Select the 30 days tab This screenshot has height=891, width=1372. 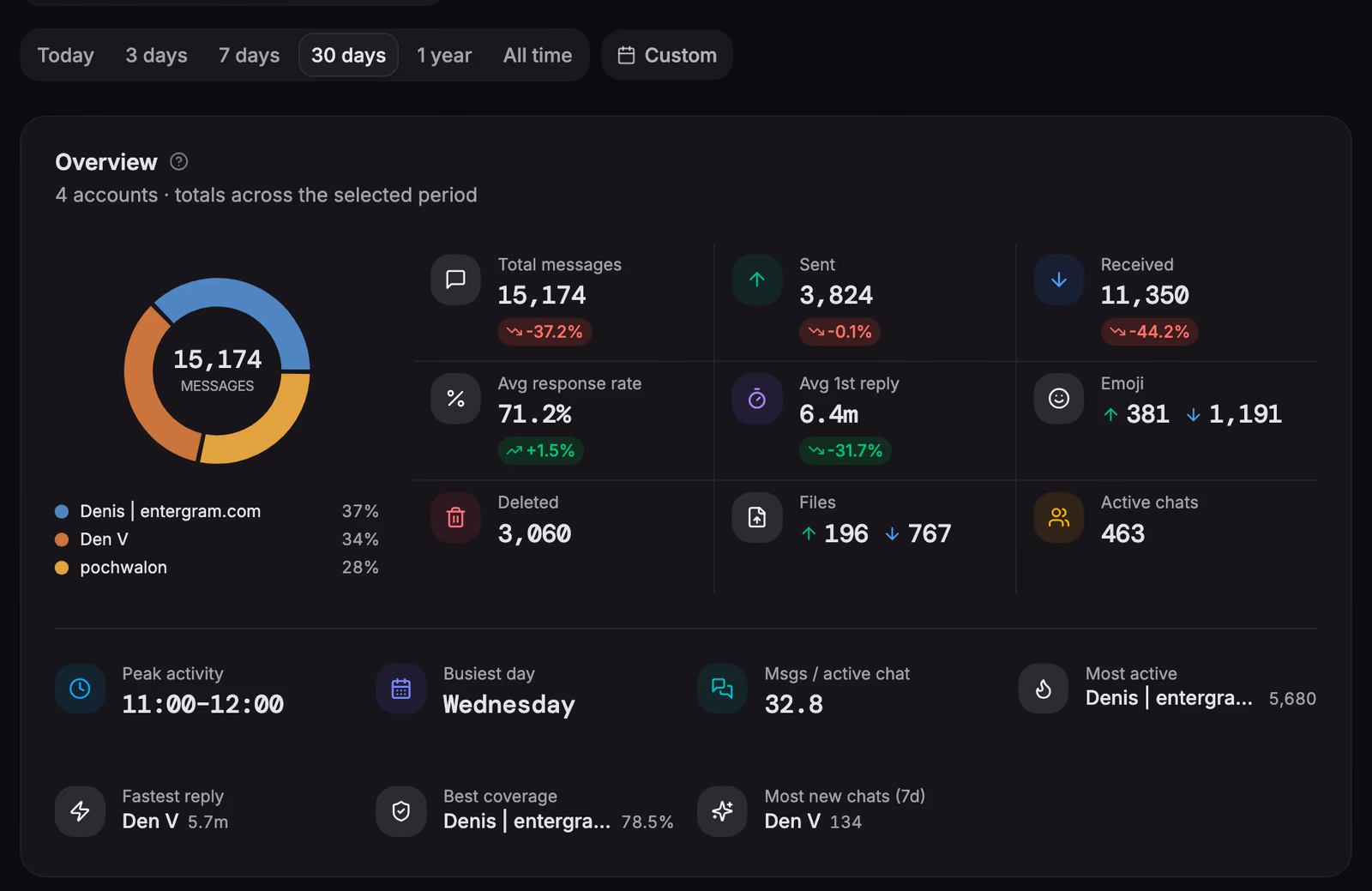click(x=348, y=55)
